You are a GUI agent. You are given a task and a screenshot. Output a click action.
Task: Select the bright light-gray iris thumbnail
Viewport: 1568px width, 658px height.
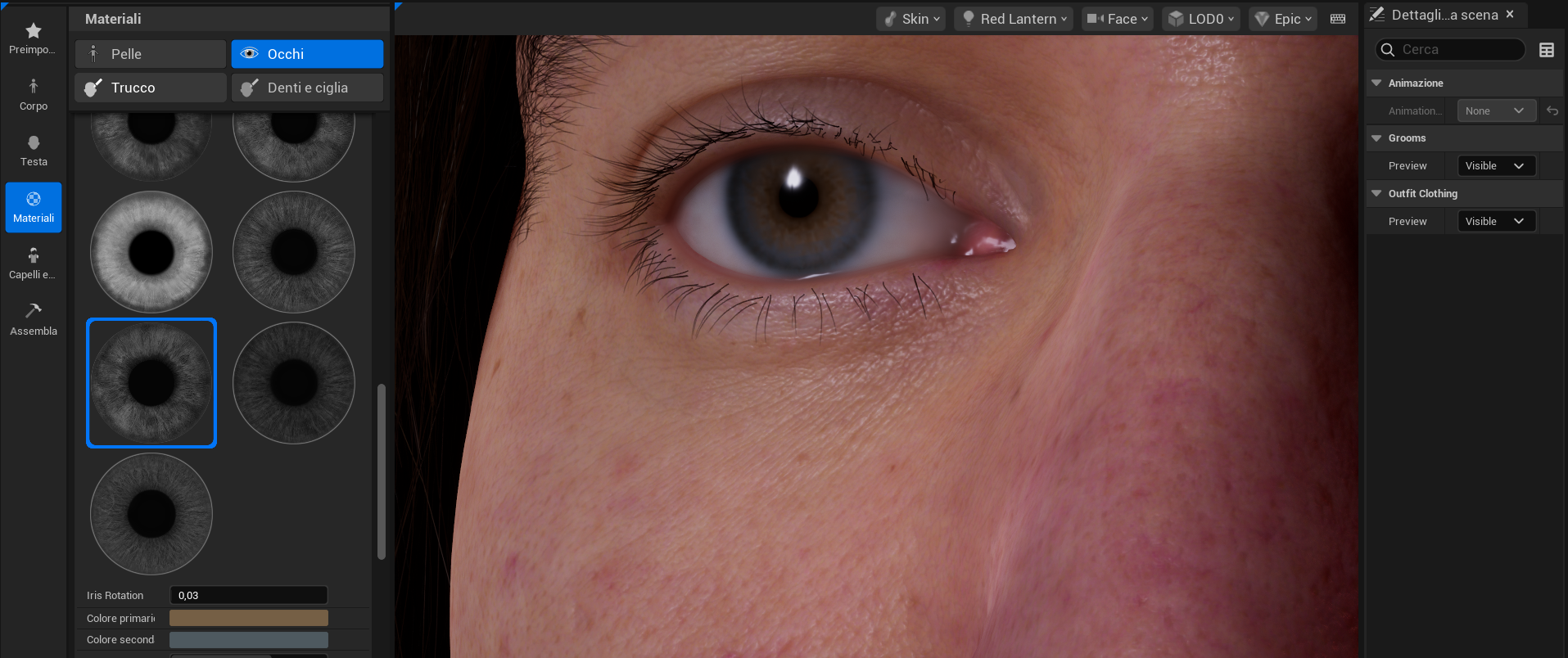pyautogui.click(x=151, y=252)
